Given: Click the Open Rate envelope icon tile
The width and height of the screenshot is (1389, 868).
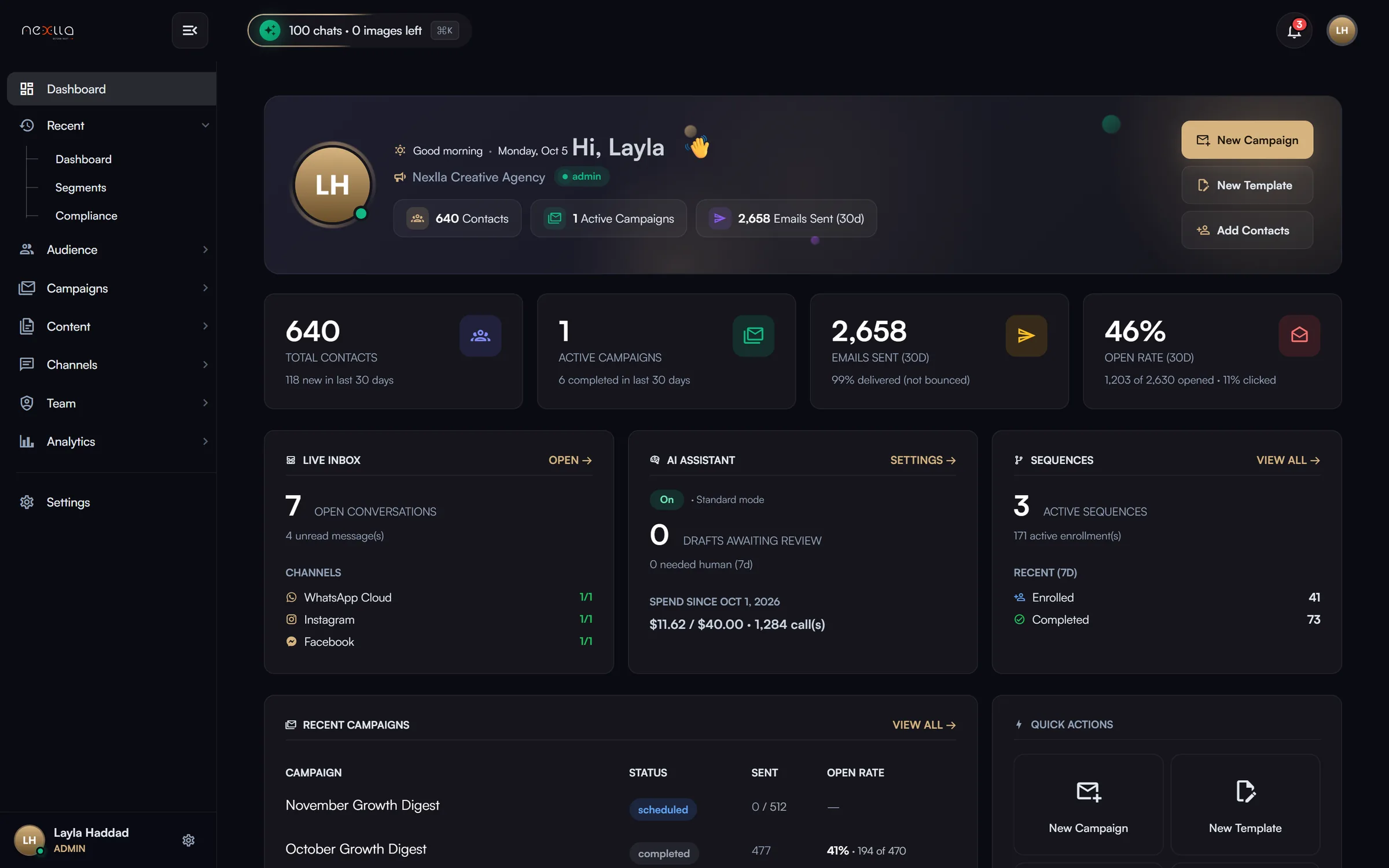Looking at the screenshot, I should click(x=1299, y=336).
